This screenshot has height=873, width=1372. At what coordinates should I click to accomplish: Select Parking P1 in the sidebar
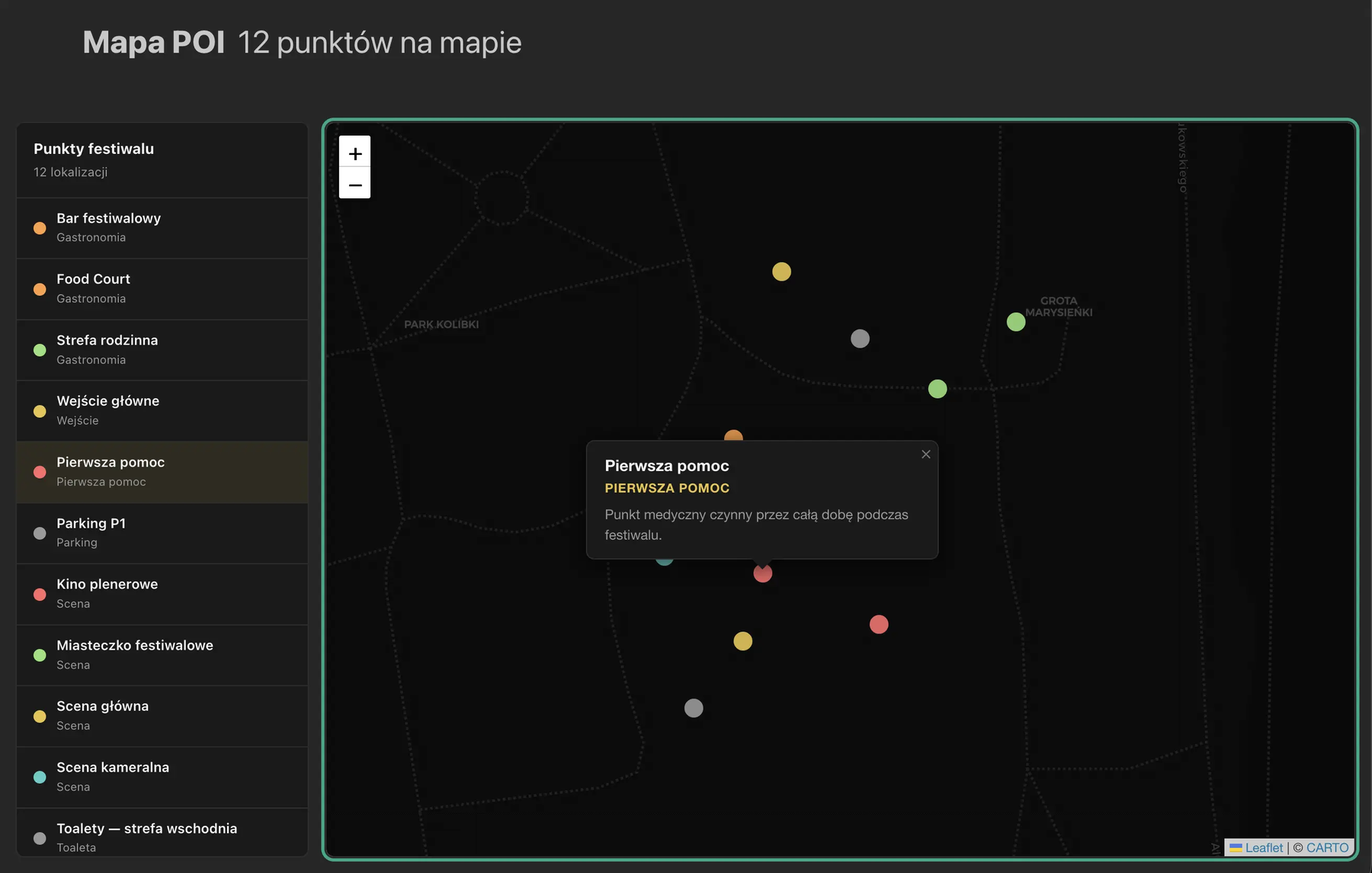pos(162,533)
